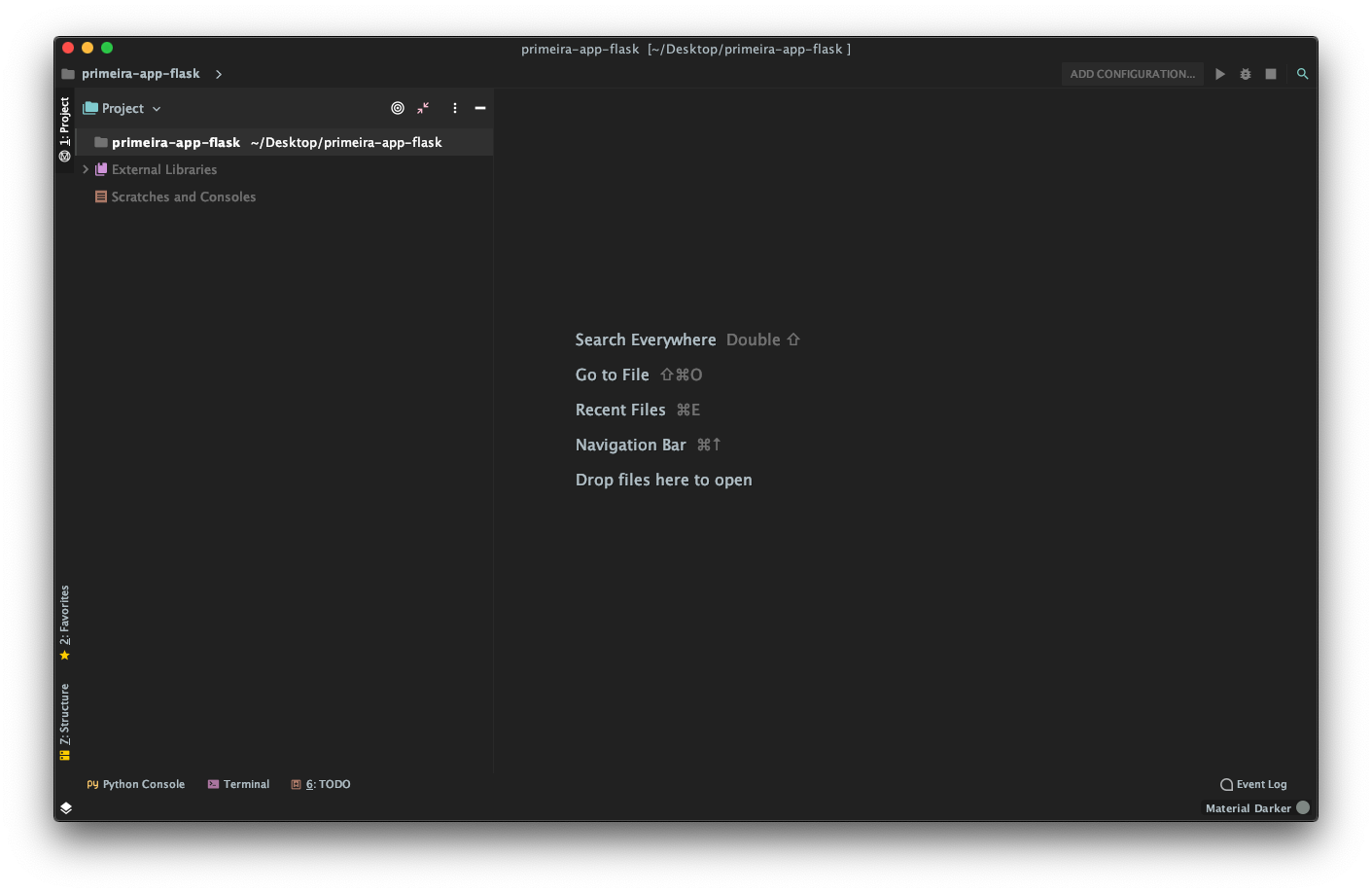
Task: Click the Add Configuration button
Action: coord(1133,74)
